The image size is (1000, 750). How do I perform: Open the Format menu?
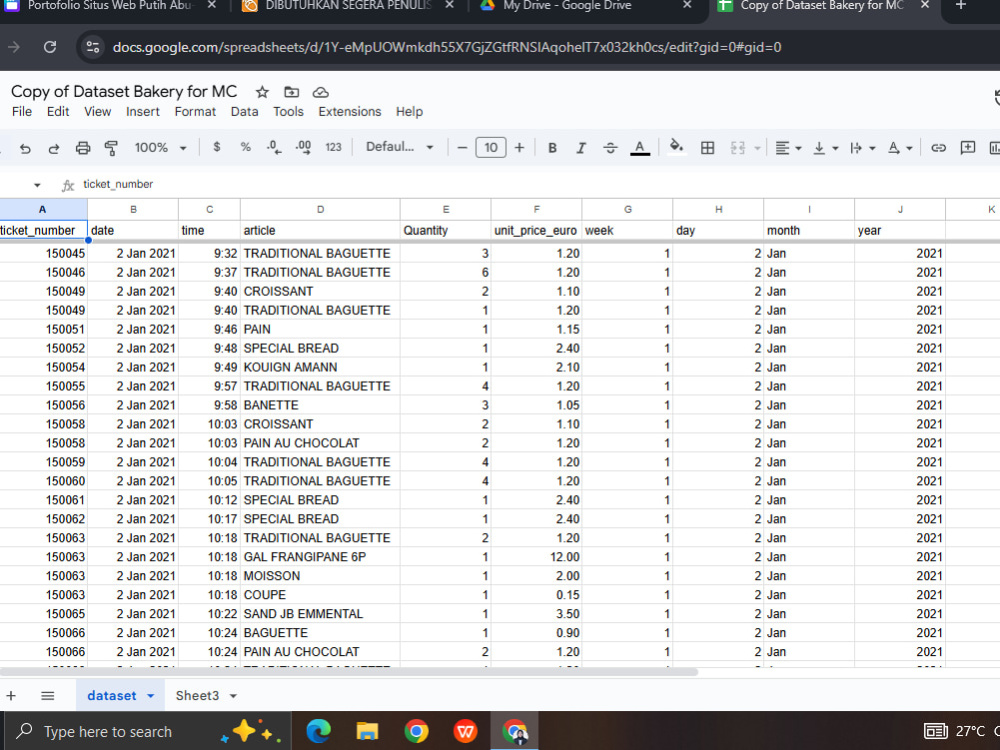(x=195, y=112)
